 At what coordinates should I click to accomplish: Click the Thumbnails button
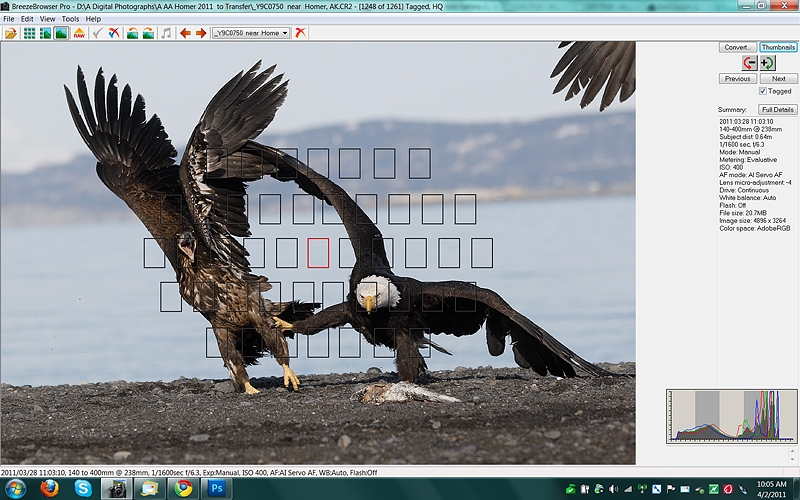tap(778, 47)
